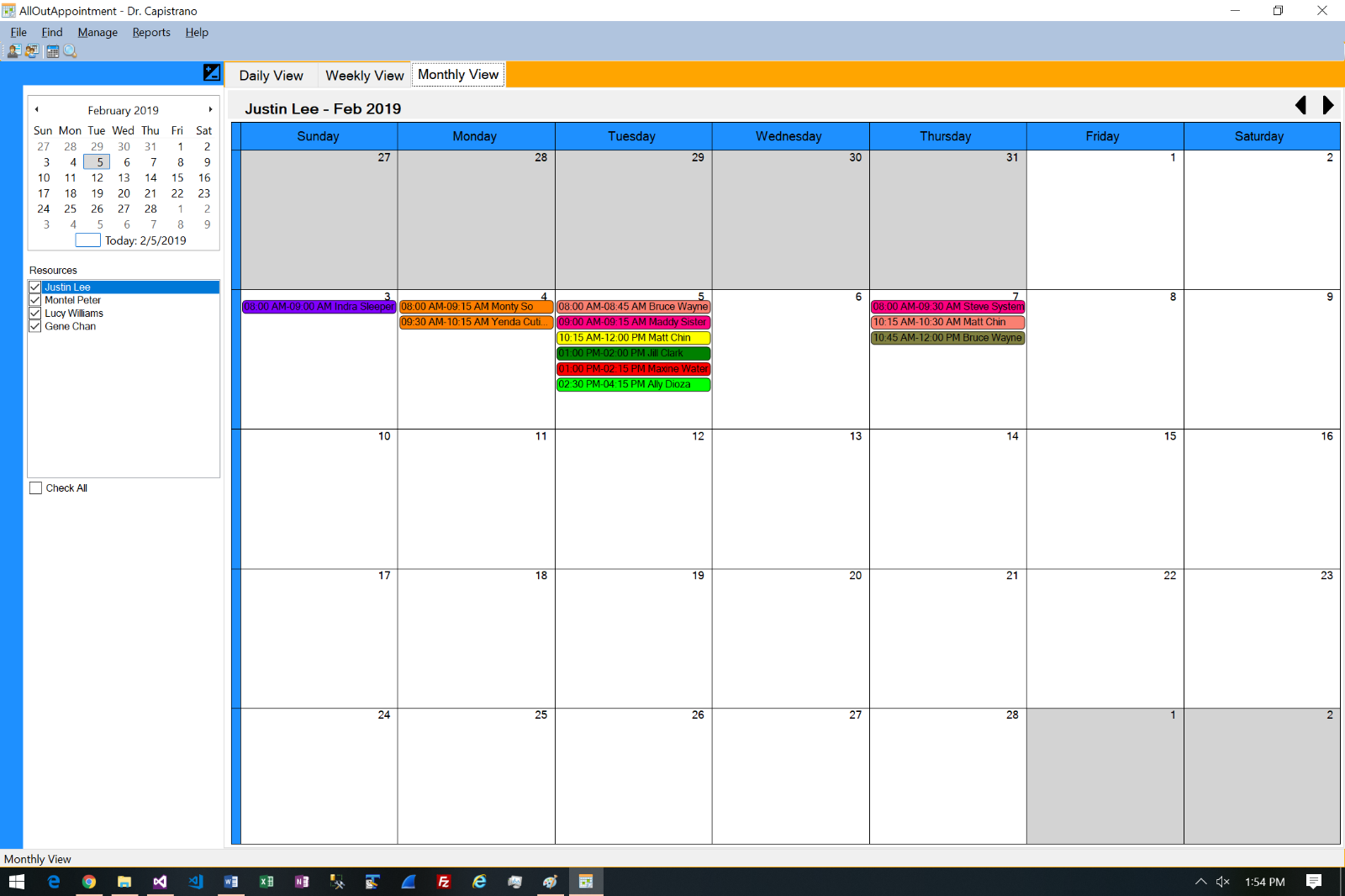Launch Microsoft Edge from the taskbar
The width and height of the screenshot is (1345, 896).
pos(54,882)
